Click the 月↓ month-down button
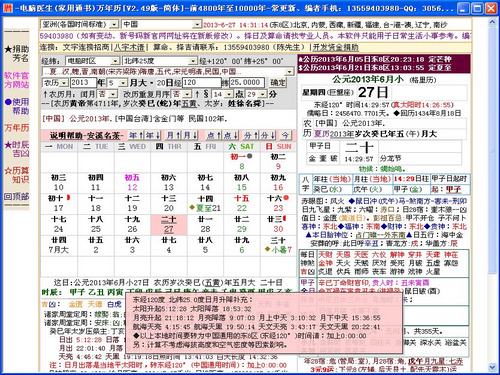The height and width of the screenshot is (375, 500). coord(190,135)
